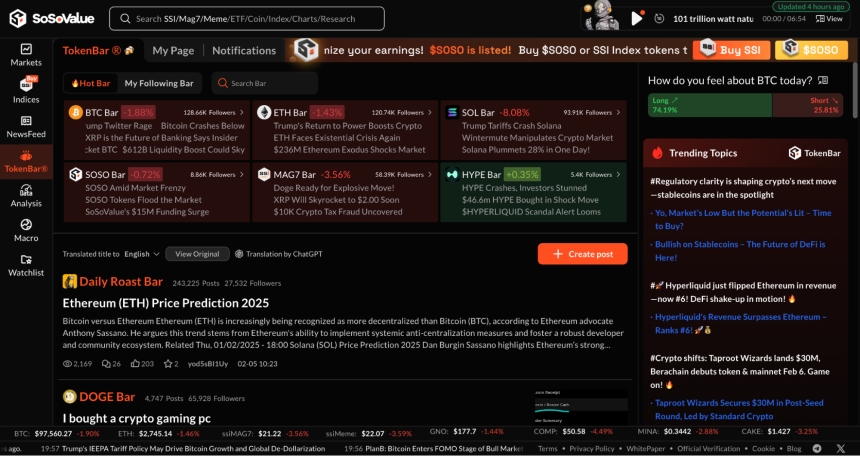The width and height of the screenshot is (860, 456).
Task: Open the Official Verification footer link
Action: (709, 448)
